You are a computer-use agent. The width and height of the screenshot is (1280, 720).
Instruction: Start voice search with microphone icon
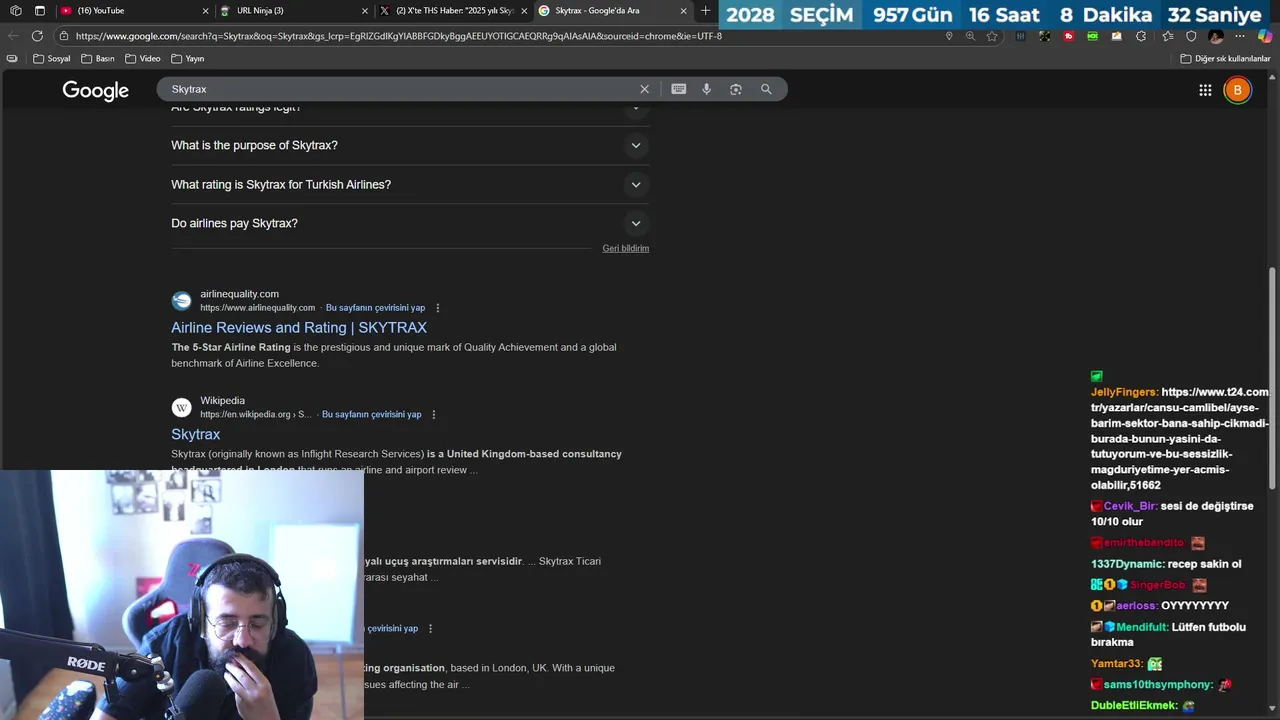click(706, 89)
